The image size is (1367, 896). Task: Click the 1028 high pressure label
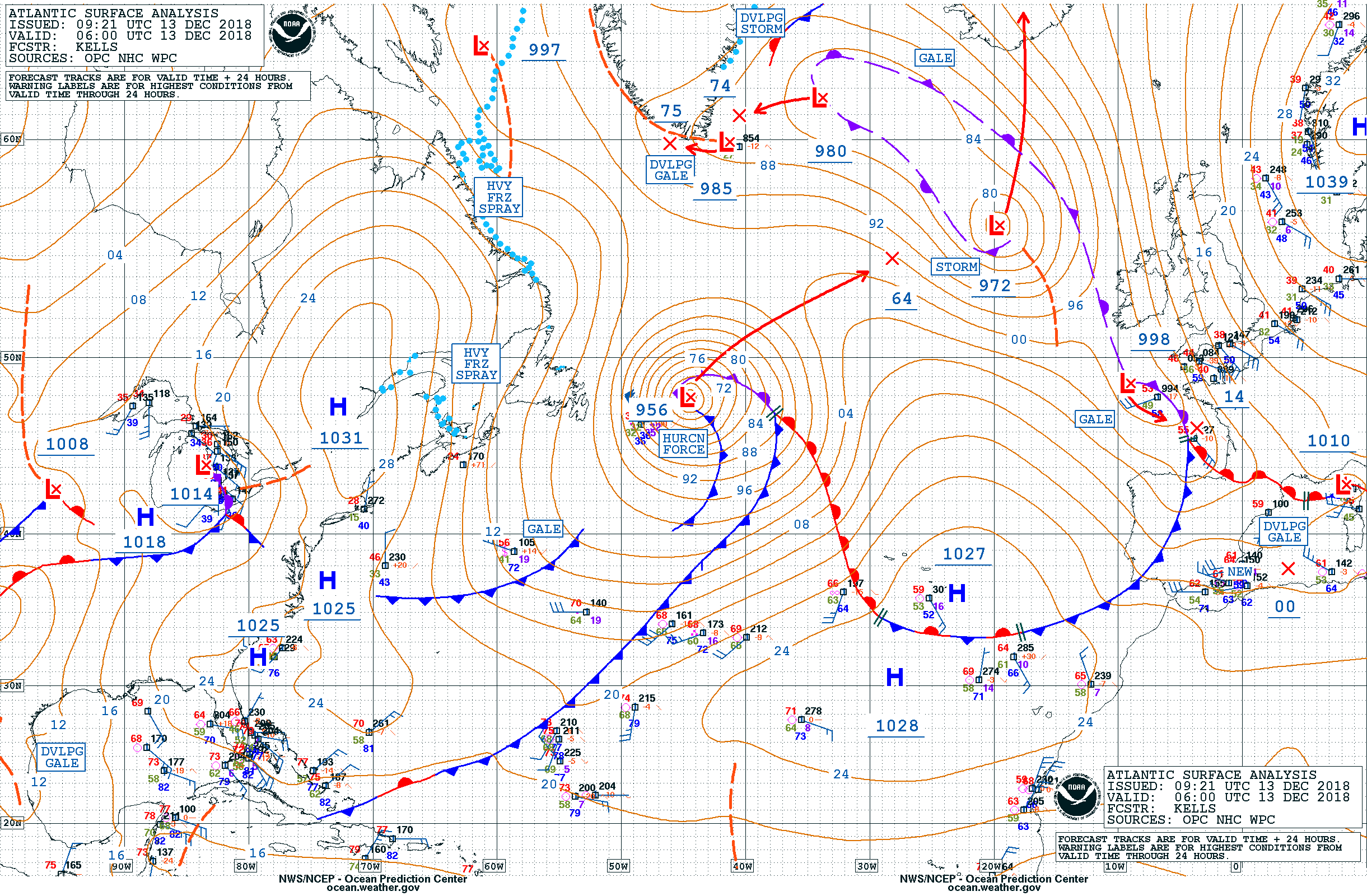[x=897, y=726]
